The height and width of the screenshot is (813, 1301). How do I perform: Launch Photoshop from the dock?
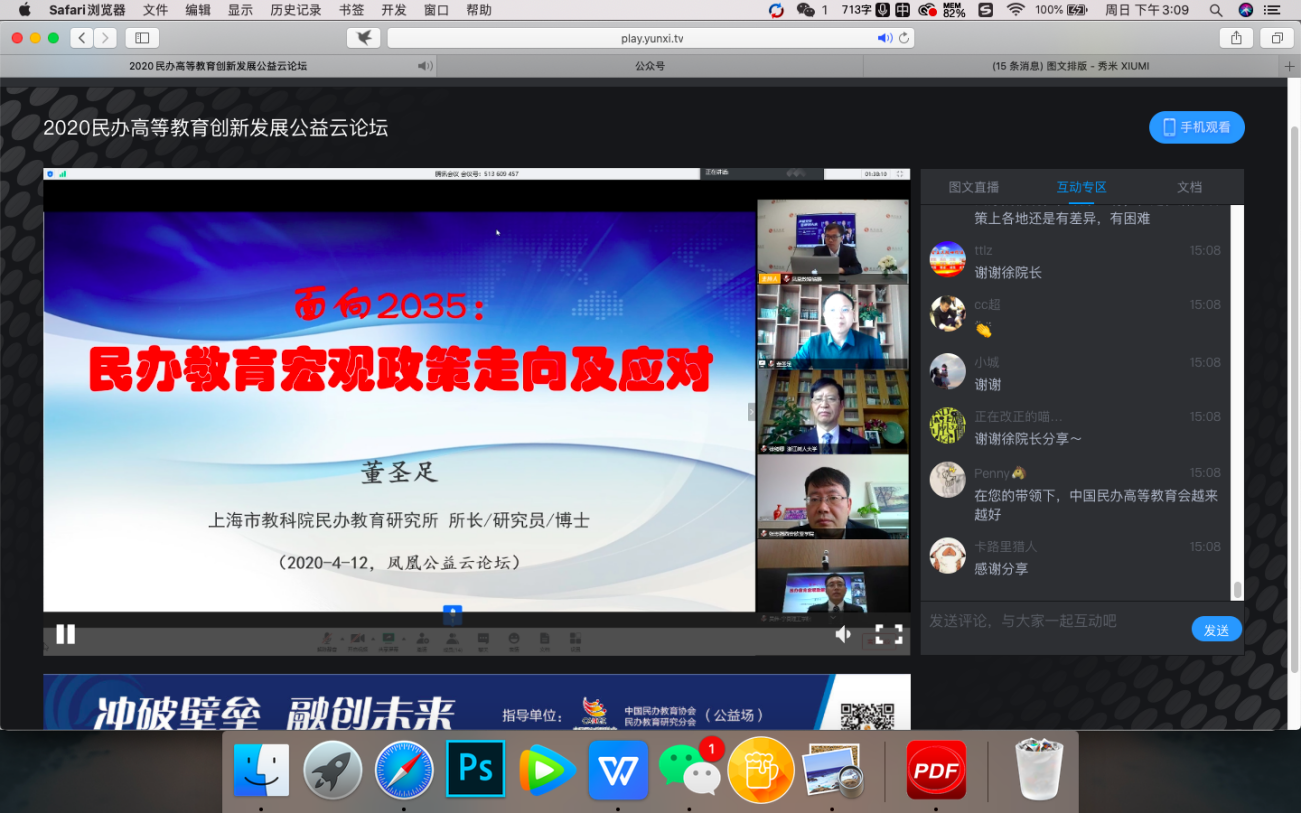coord(475,769)
